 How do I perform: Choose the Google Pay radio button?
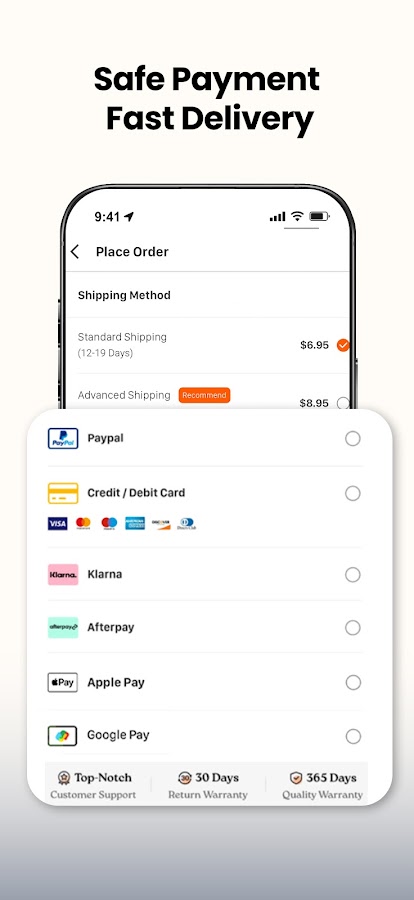click(x=353, y=736)
